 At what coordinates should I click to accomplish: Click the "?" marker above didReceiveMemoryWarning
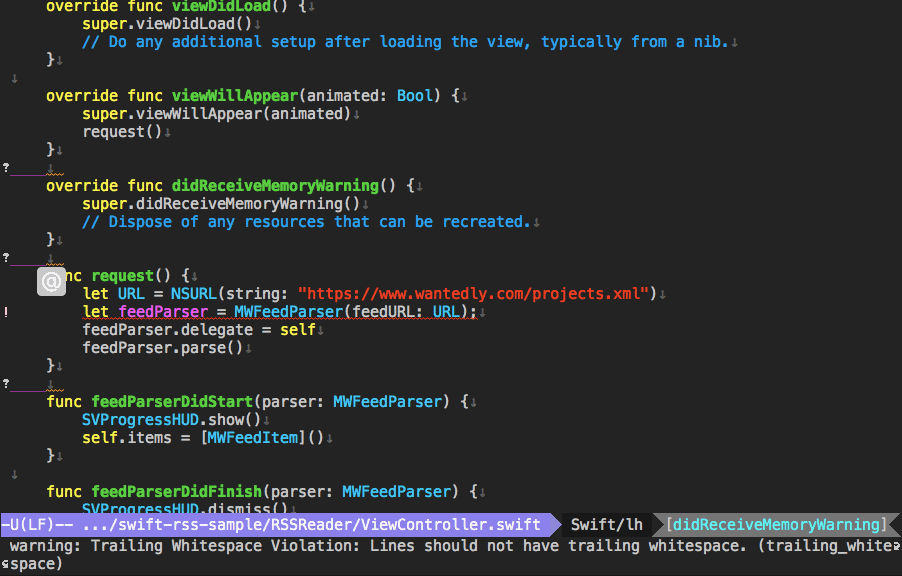[x=6, y=165]
